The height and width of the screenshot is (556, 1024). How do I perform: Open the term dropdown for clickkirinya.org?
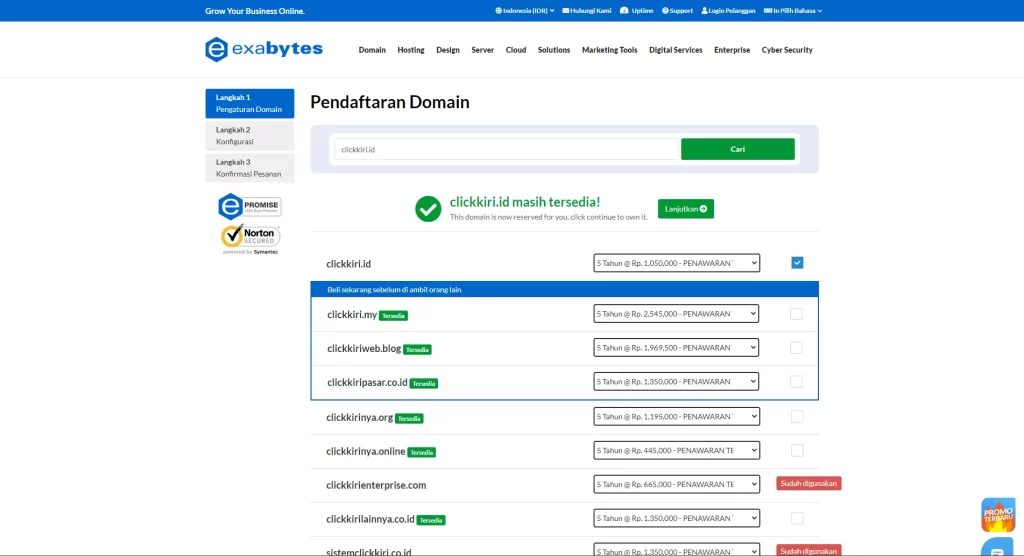(677, 416)
